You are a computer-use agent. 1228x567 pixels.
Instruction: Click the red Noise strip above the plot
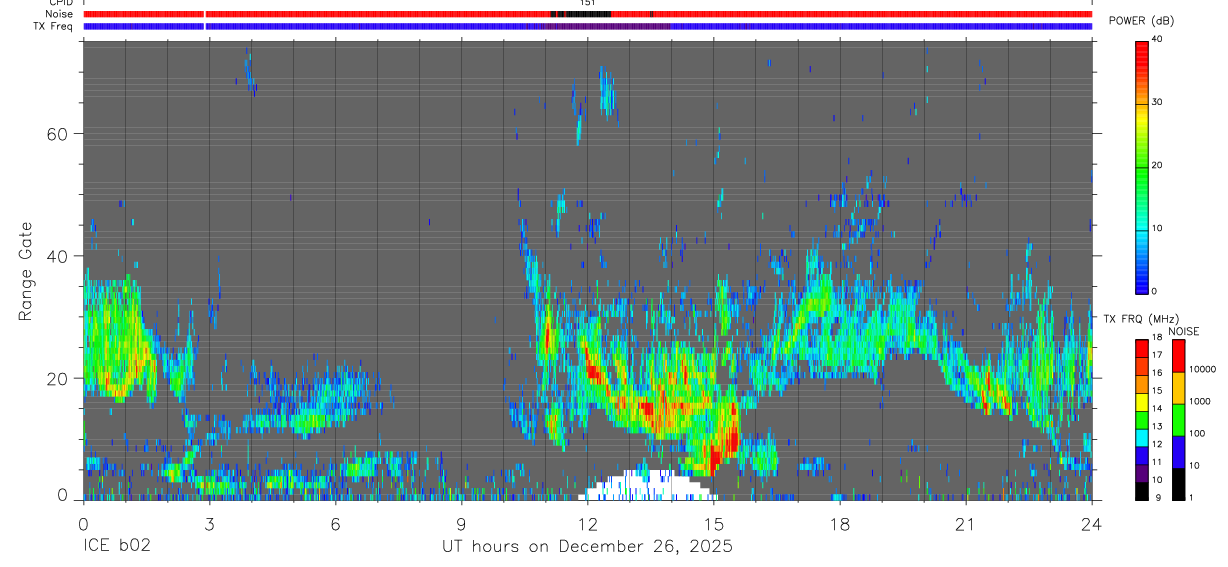click(x=587, y=14)
